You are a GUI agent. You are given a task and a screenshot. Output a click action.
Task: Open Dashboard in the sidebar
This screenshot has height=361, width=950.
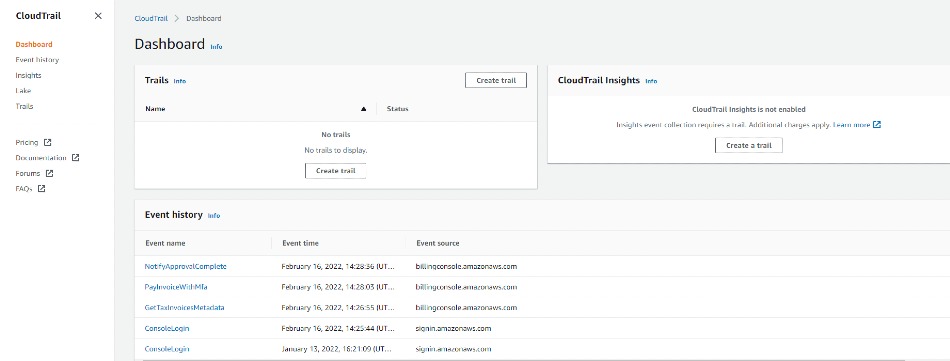[34, 44]
